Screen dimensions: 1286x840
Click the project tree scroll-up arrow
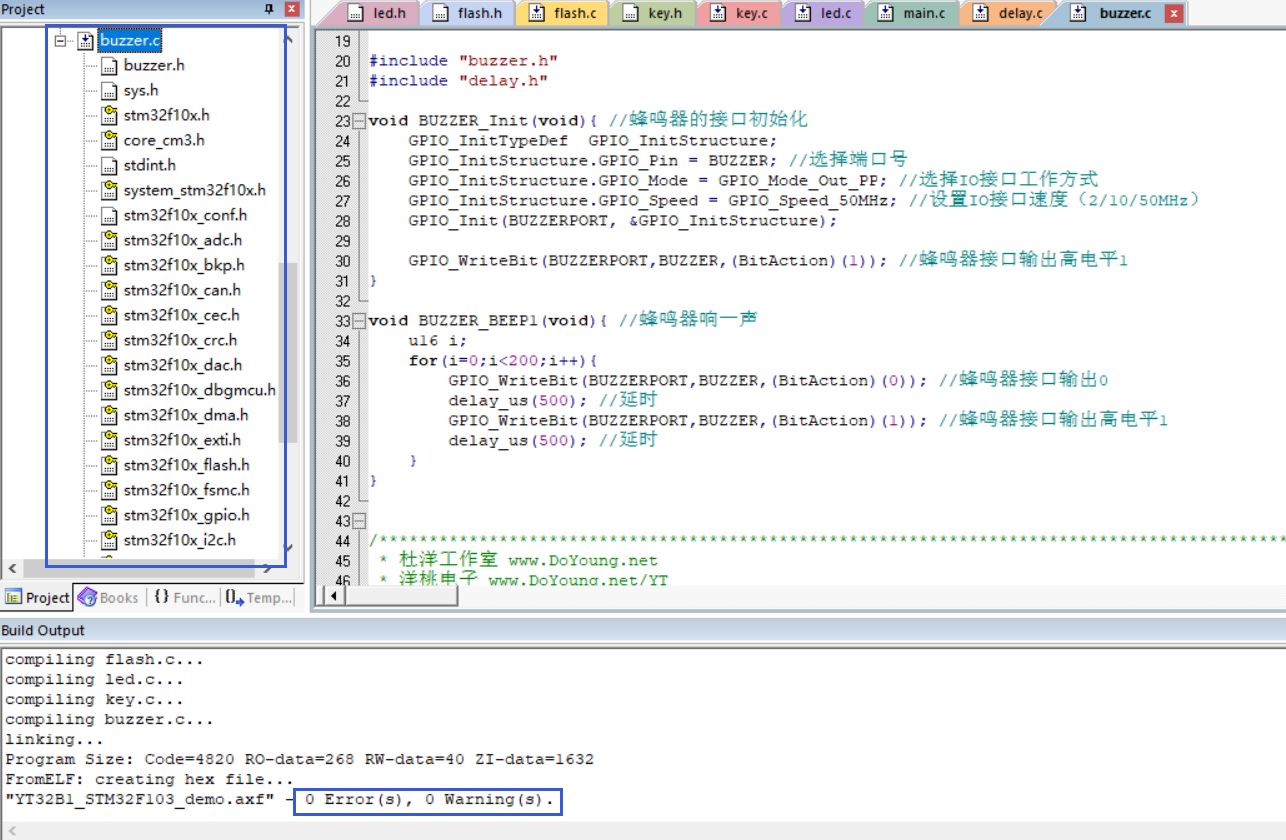point(289,39)
